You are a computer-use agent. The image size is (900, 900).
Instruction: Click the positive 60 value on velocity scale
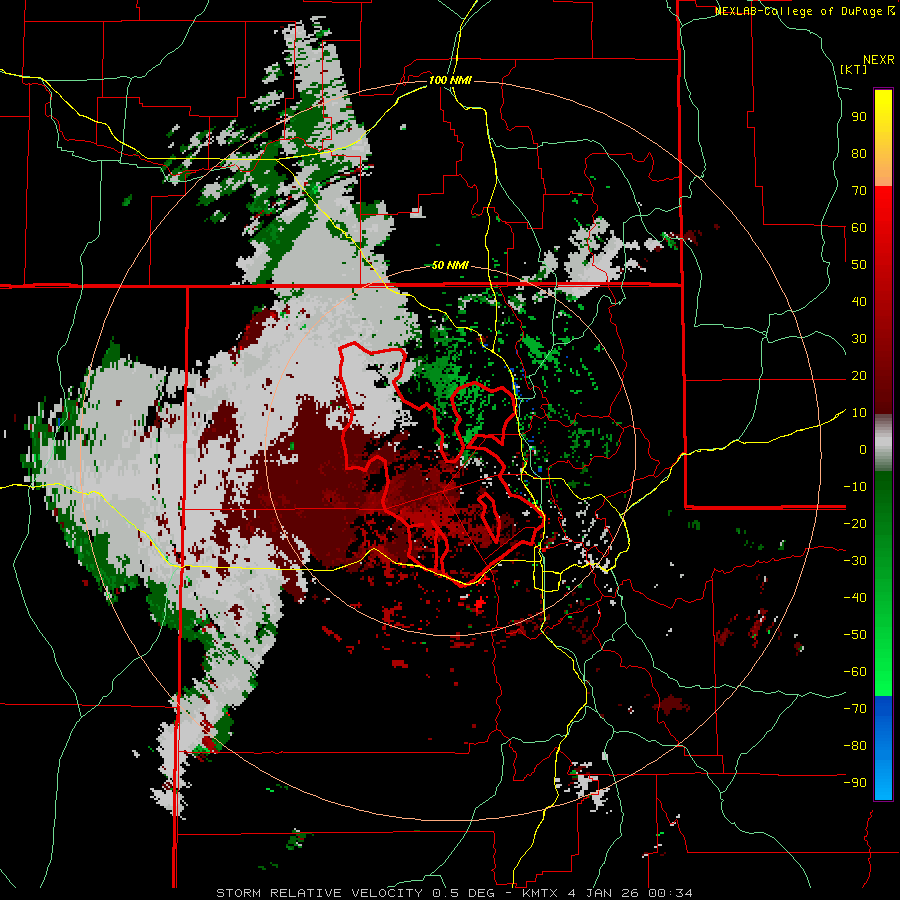coord(859,227)
